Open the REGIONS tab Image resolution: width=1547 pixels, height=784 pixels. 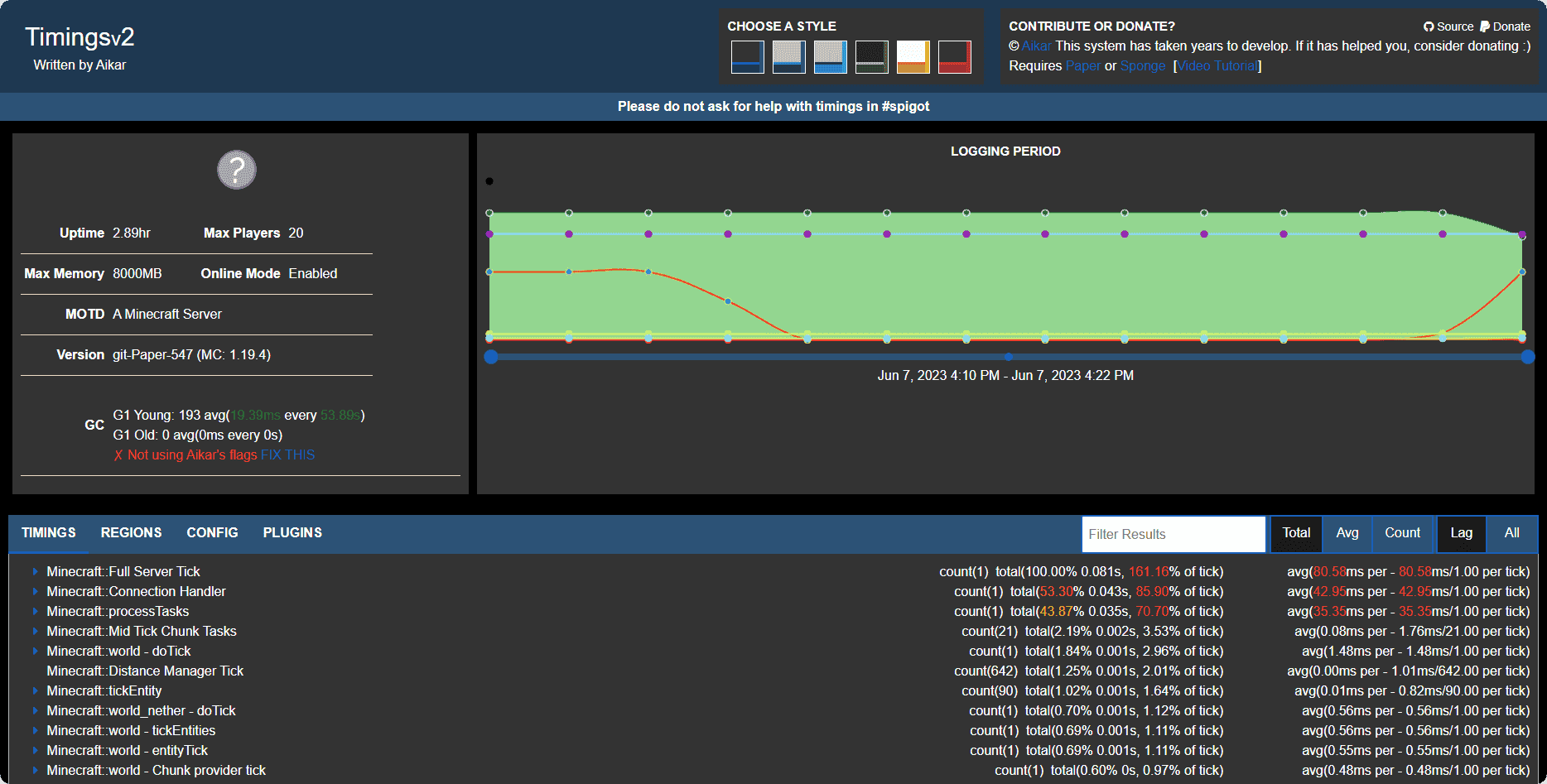[x=131, y=533]
